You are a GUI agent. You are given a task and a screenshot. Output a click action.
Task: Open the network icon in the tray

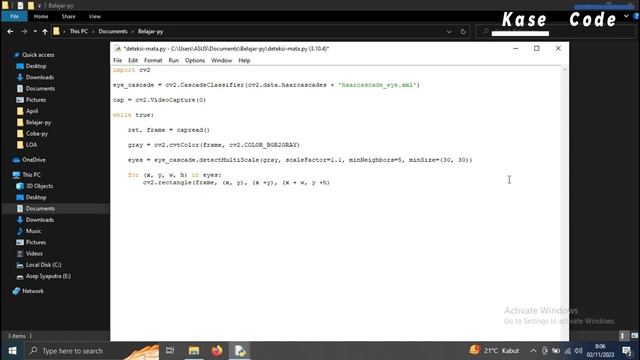coord(567,351)
